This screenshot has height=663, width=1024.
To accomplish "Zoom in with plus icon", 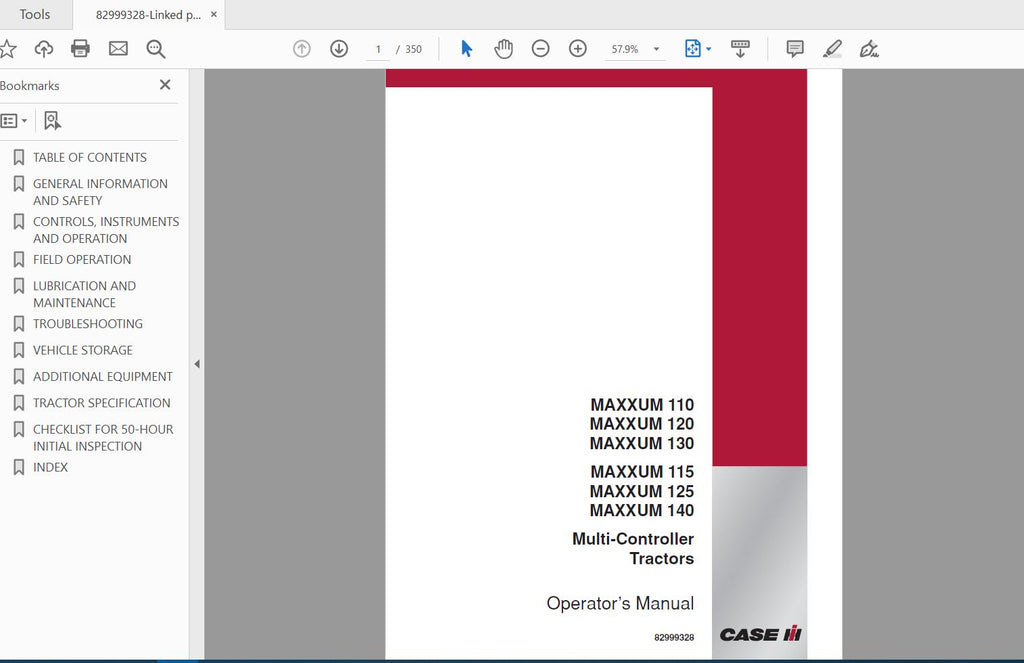I will point(578,48).
